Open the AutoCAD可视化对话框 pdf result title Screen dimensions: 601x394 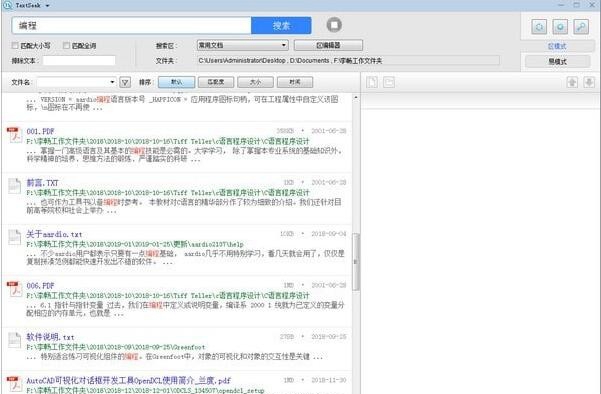[x=128, y=381]
